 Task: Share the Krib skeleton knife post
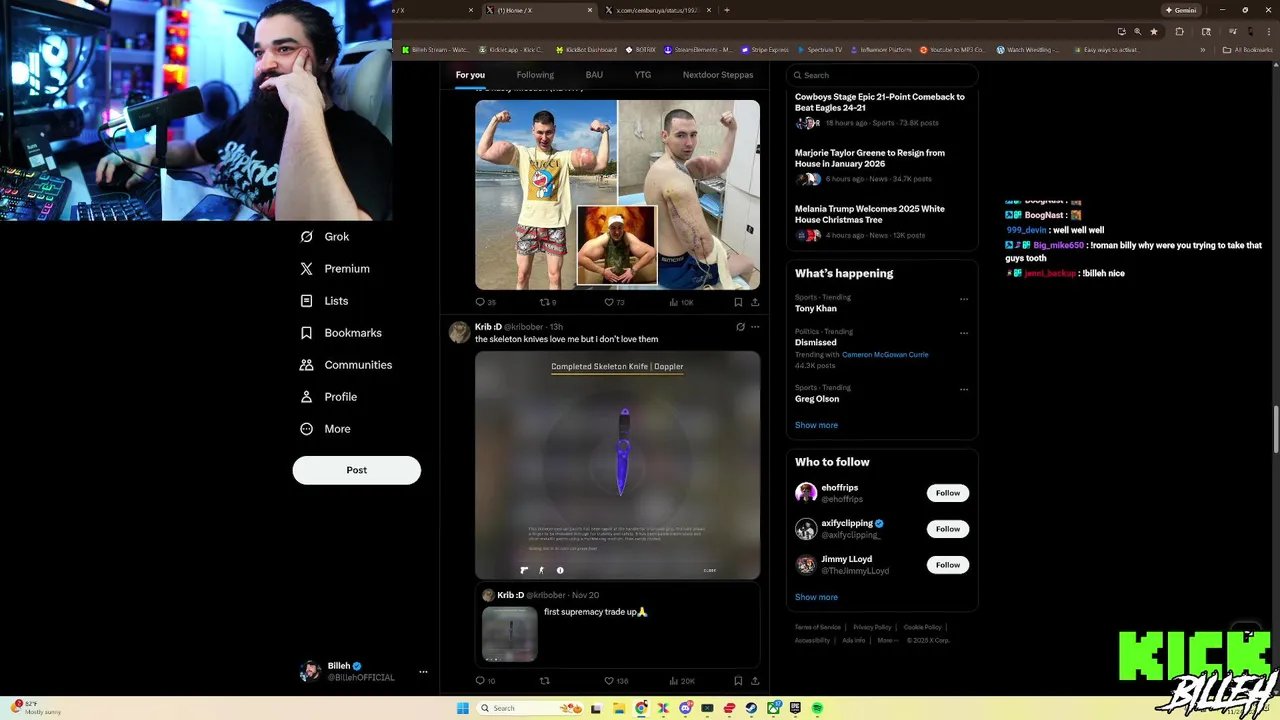click(755, 681)
